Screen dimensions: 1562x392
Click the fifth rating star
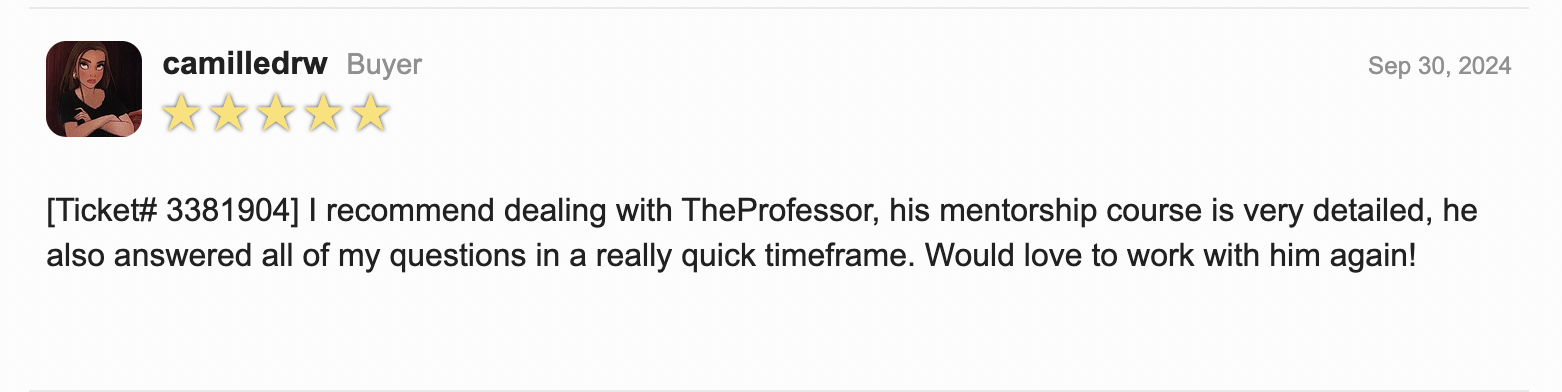[x=371, y=113]
